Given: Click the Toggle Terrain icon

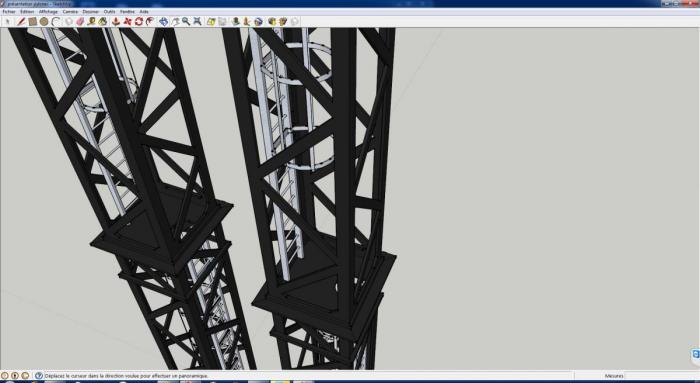Looking at the screenshot, I should pyautogui.click(x=222, y=21).
